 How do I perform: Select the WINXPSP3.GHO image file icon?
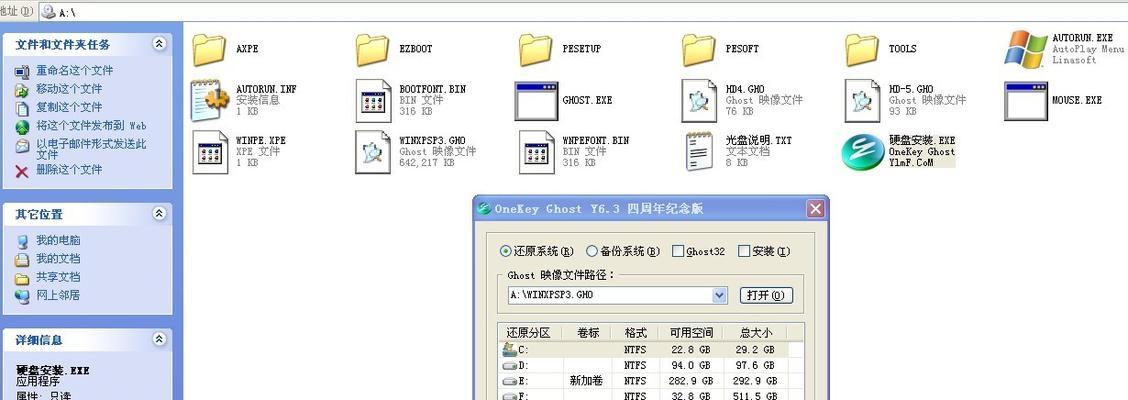coord(373,152)
